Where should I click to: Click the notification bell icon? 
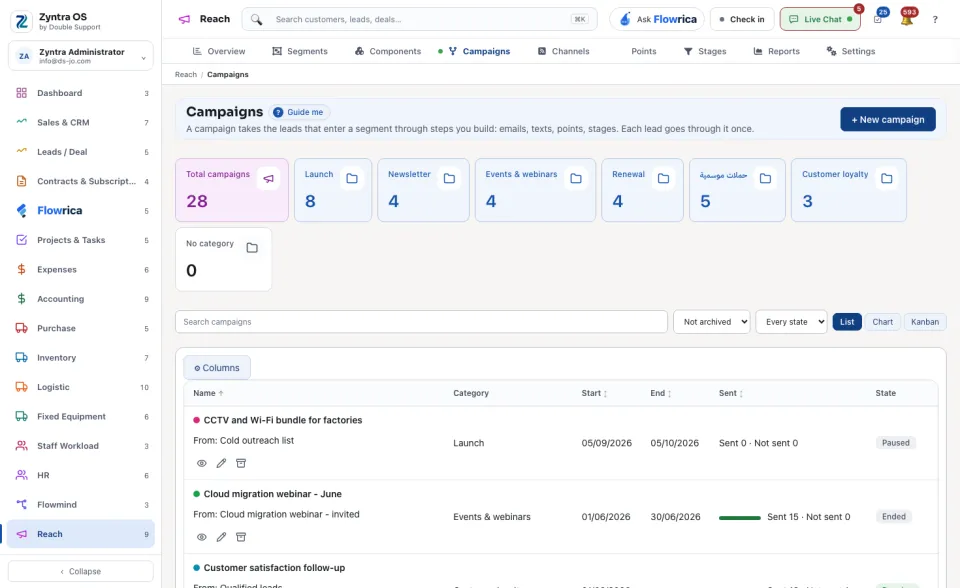907,19
